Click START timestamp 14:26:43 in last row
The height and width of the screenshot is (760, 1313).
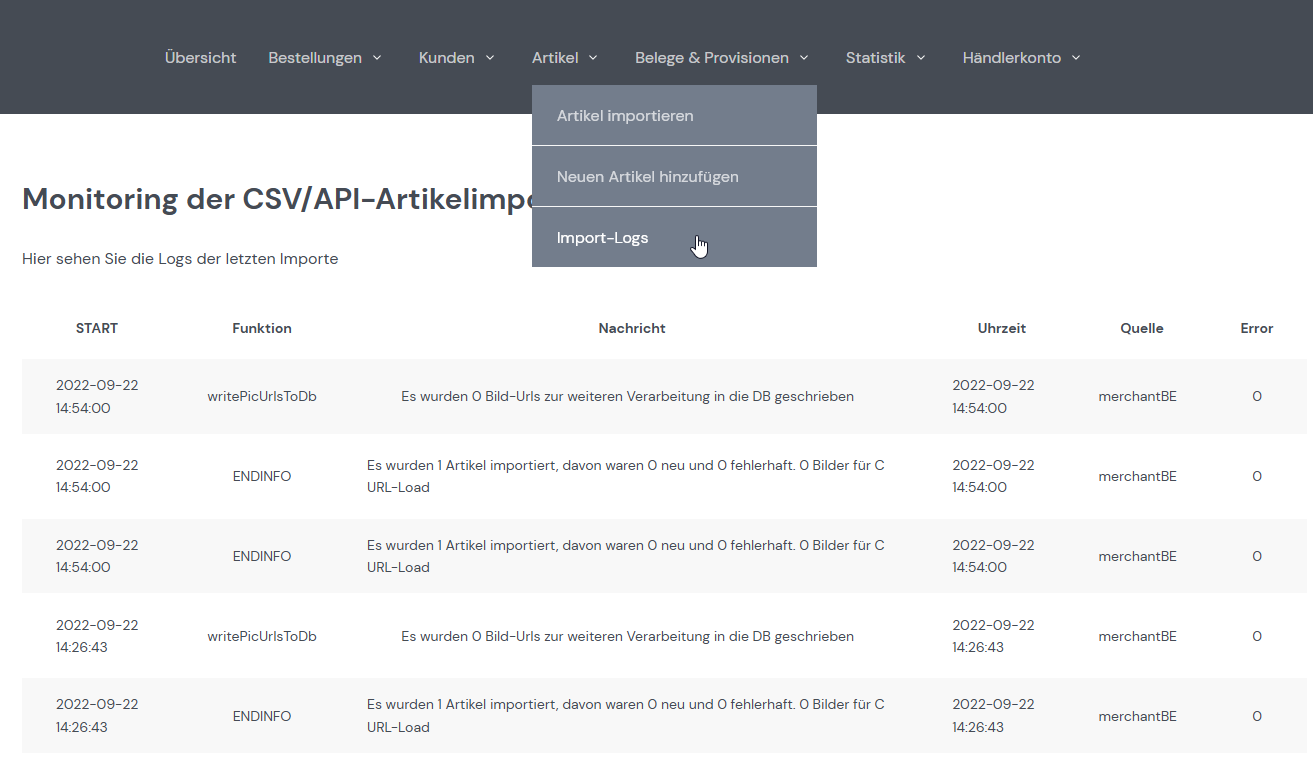pos(97,716)
